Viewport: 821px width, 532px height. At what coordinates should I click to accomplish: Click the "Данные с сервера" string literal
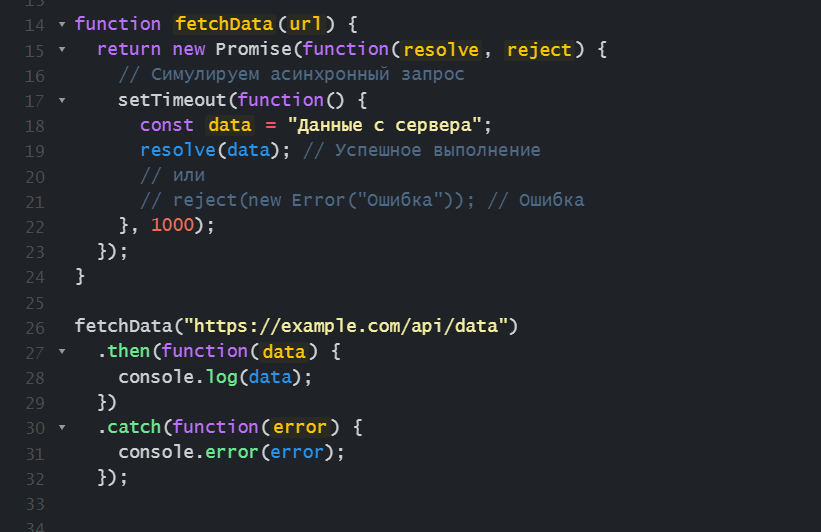[x=385, y=125]
